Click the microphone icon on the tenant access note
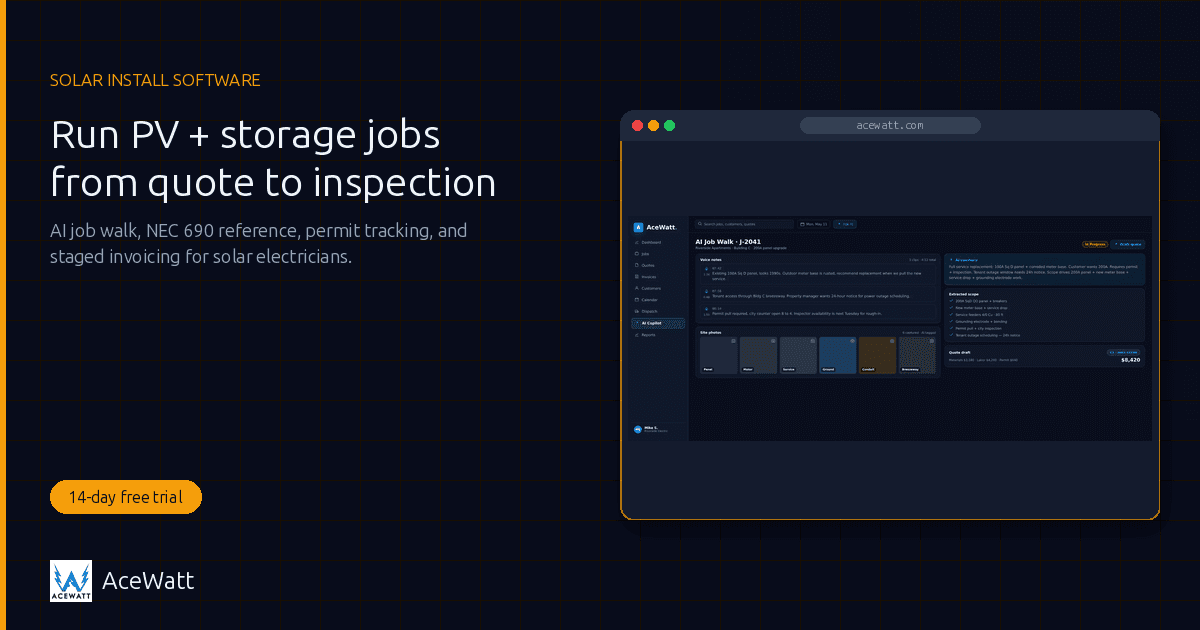This screenshot has width=1200, height=630. pos(706,291)
